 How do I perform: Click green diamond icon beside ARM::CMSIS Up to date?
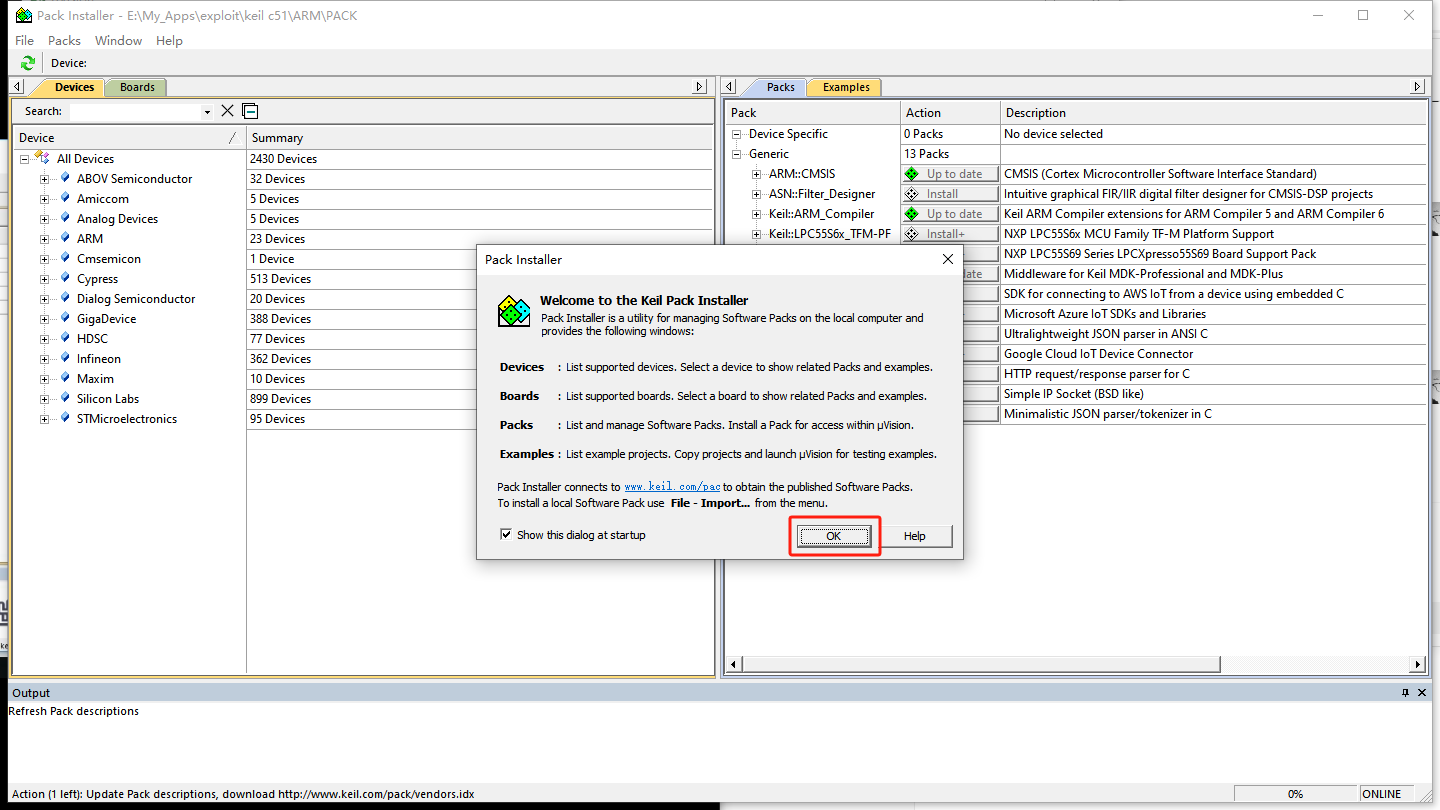click(x=911, y=174)
